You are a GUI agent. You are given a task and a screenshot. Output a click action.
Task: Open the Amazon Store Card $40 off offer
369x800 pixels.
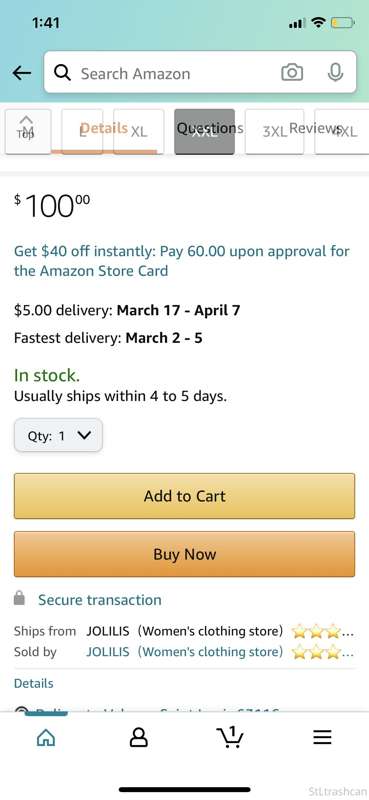pos(182,261)
